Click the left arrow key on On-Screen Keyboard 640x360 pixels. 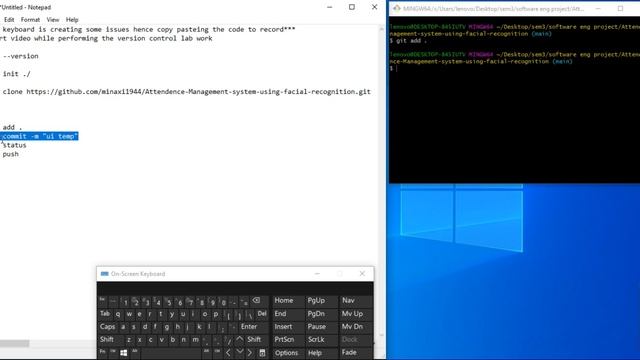pyautogui.click(x=228, y=353)
